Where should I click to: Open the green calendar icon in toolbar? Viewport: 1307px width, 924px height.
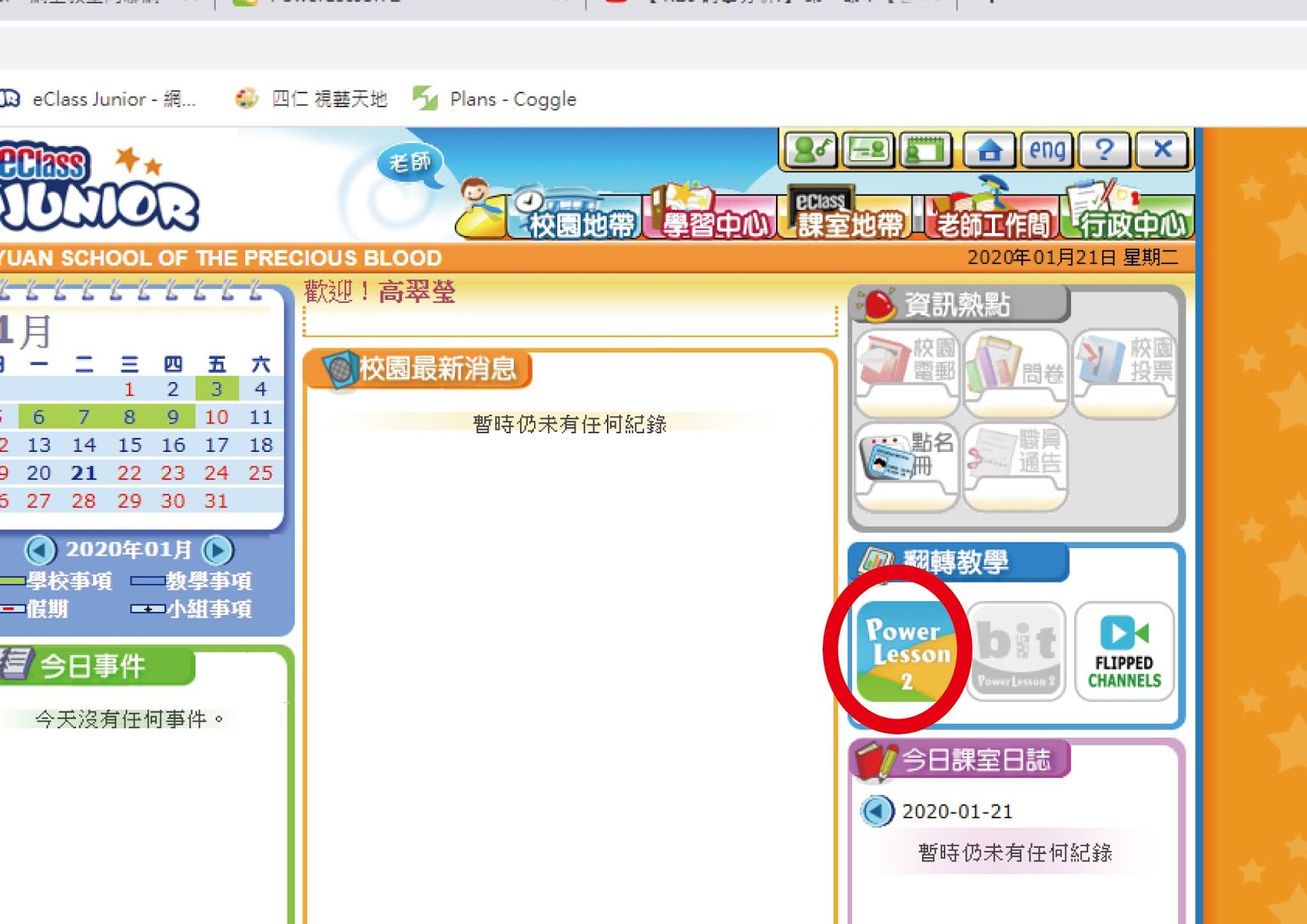[926, 150]
